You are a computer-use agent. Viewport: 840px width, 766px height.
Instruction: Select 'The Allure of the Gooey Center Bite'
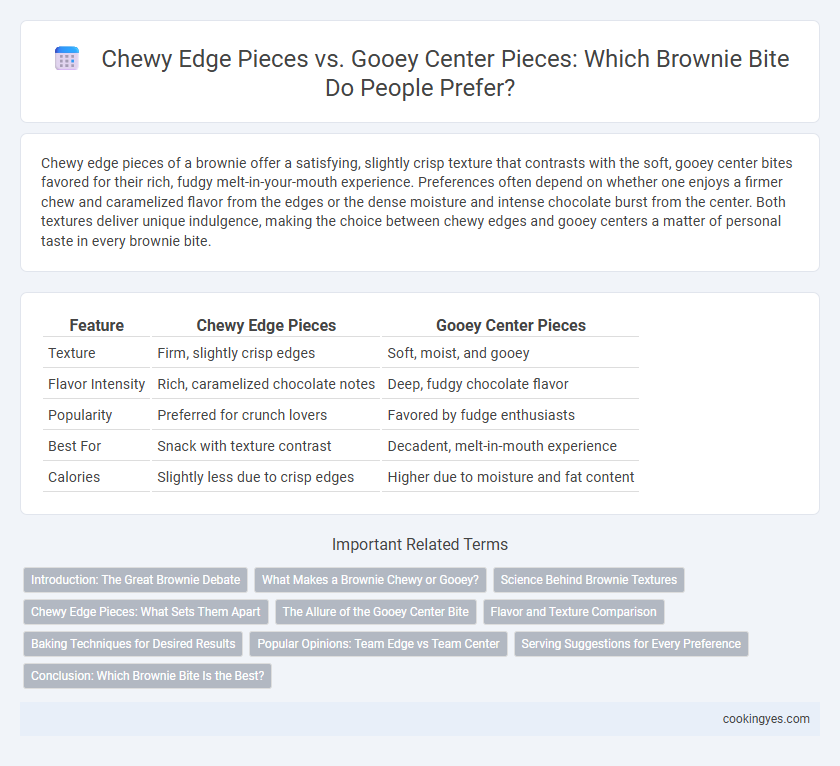click(x=376, y=612)
